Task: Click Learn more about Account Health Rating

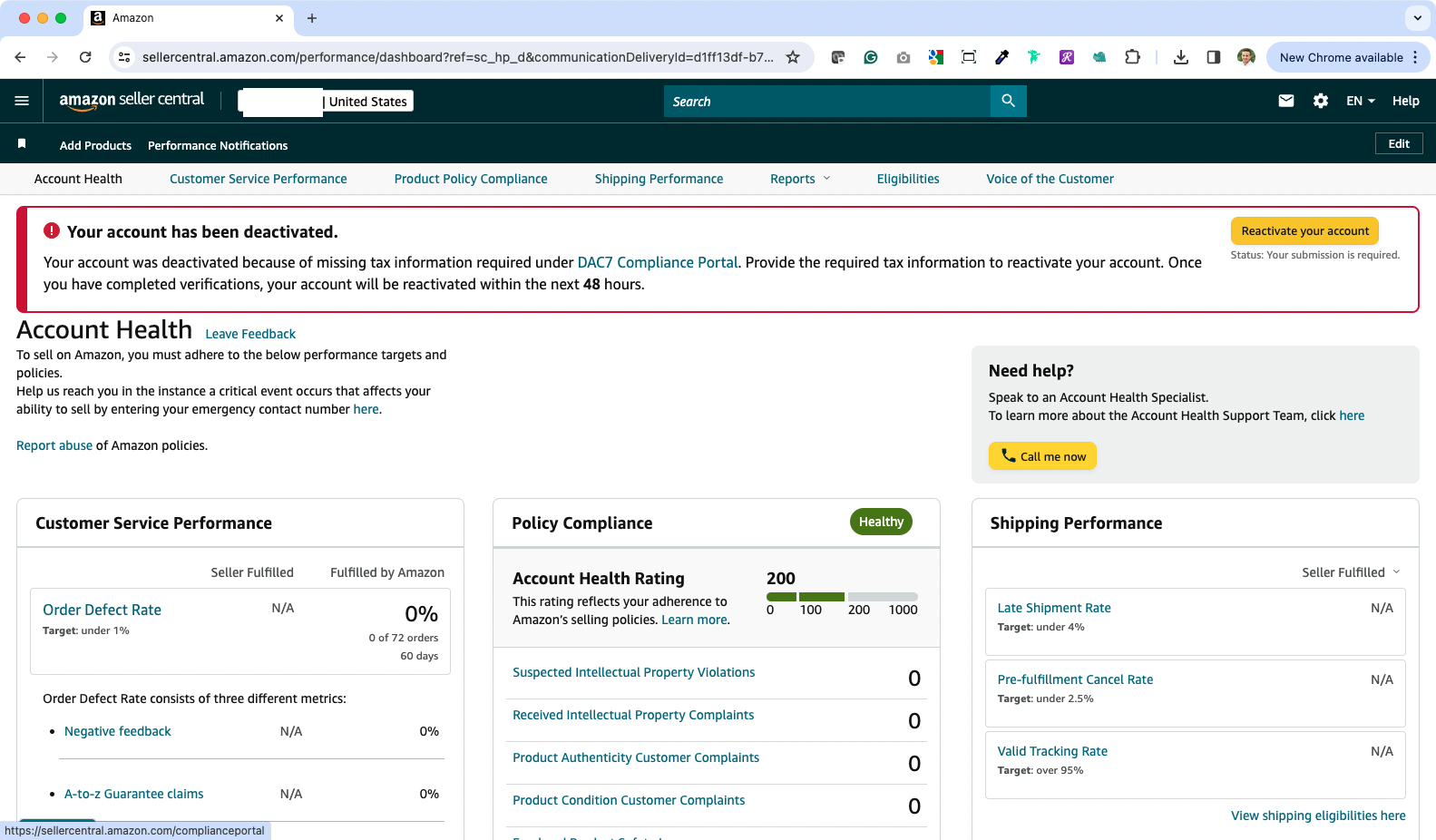Action: pos(694,620)
